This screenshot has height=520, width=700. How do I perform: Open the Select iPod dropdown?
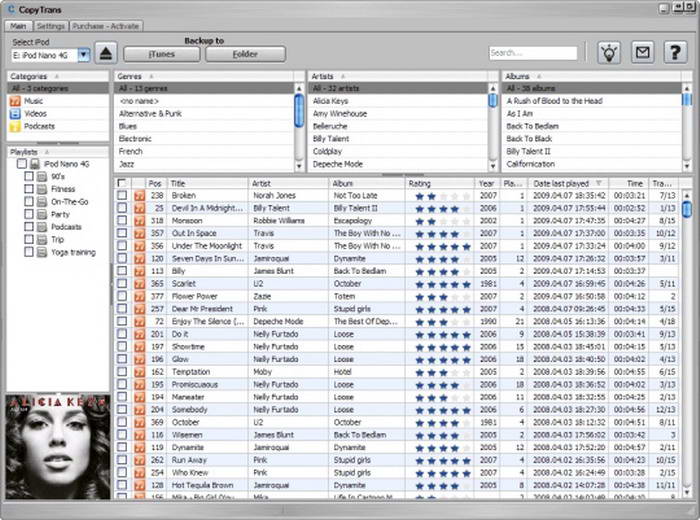click(84, 54)
